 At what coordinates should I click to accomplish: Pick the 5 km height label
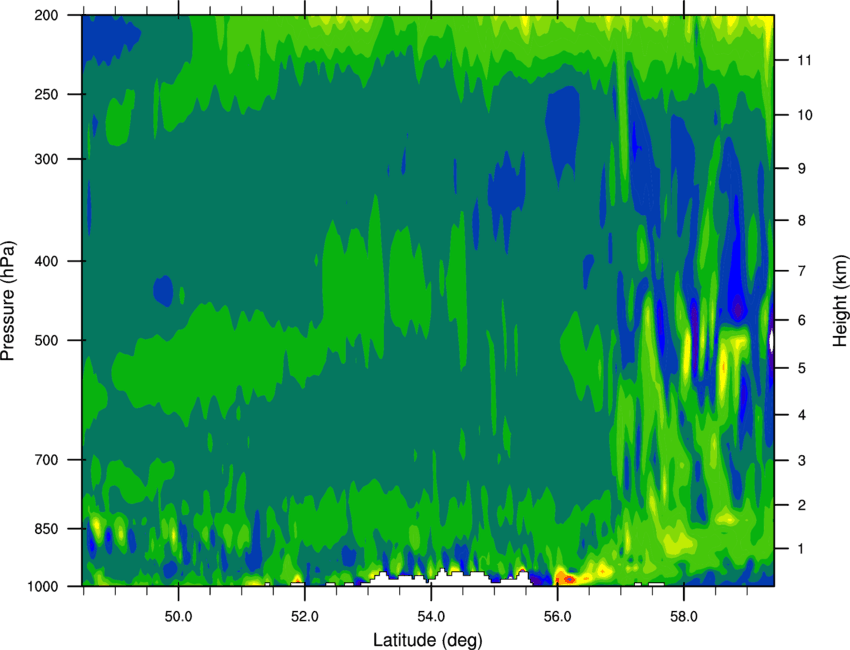pos(802,368)
